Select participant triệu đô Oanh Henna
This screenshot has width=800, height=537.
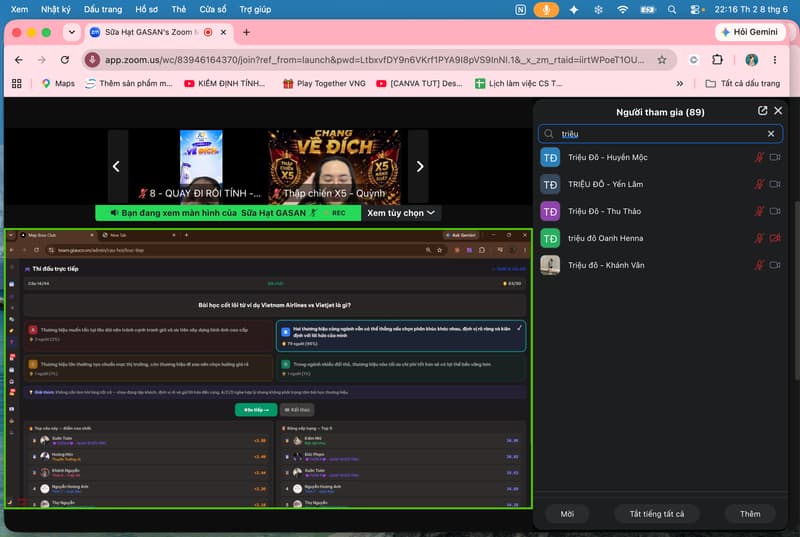coord(660,238)
